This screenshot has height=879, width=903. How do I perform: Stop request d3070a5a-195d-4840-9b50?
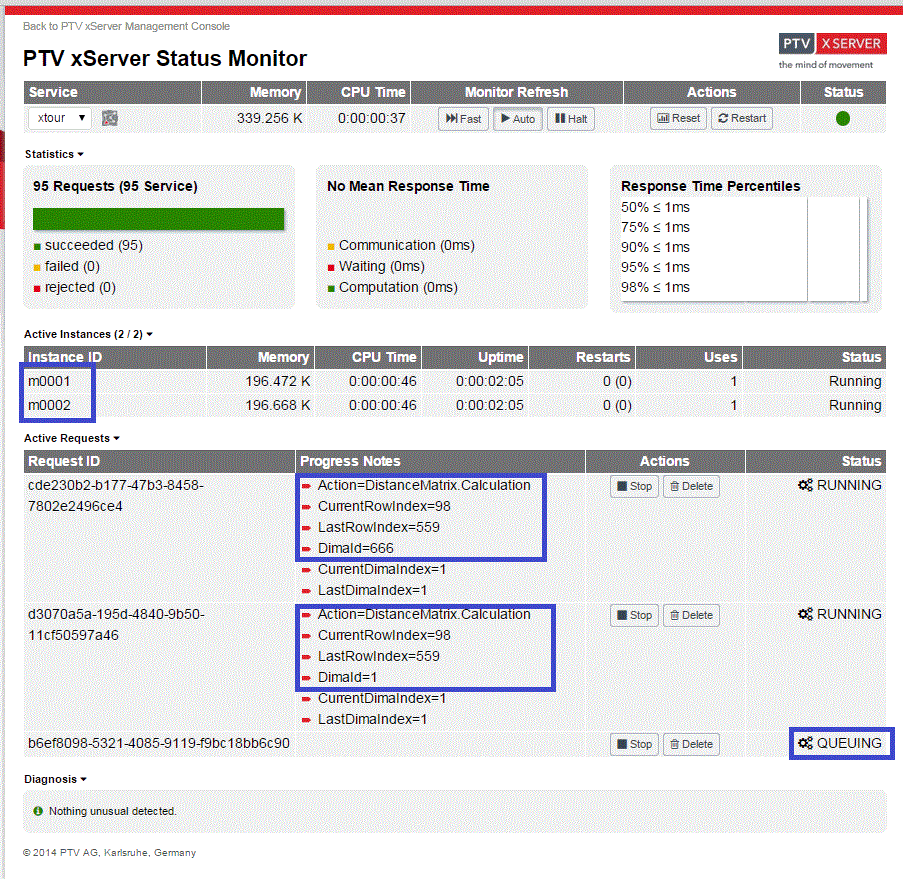634,616
